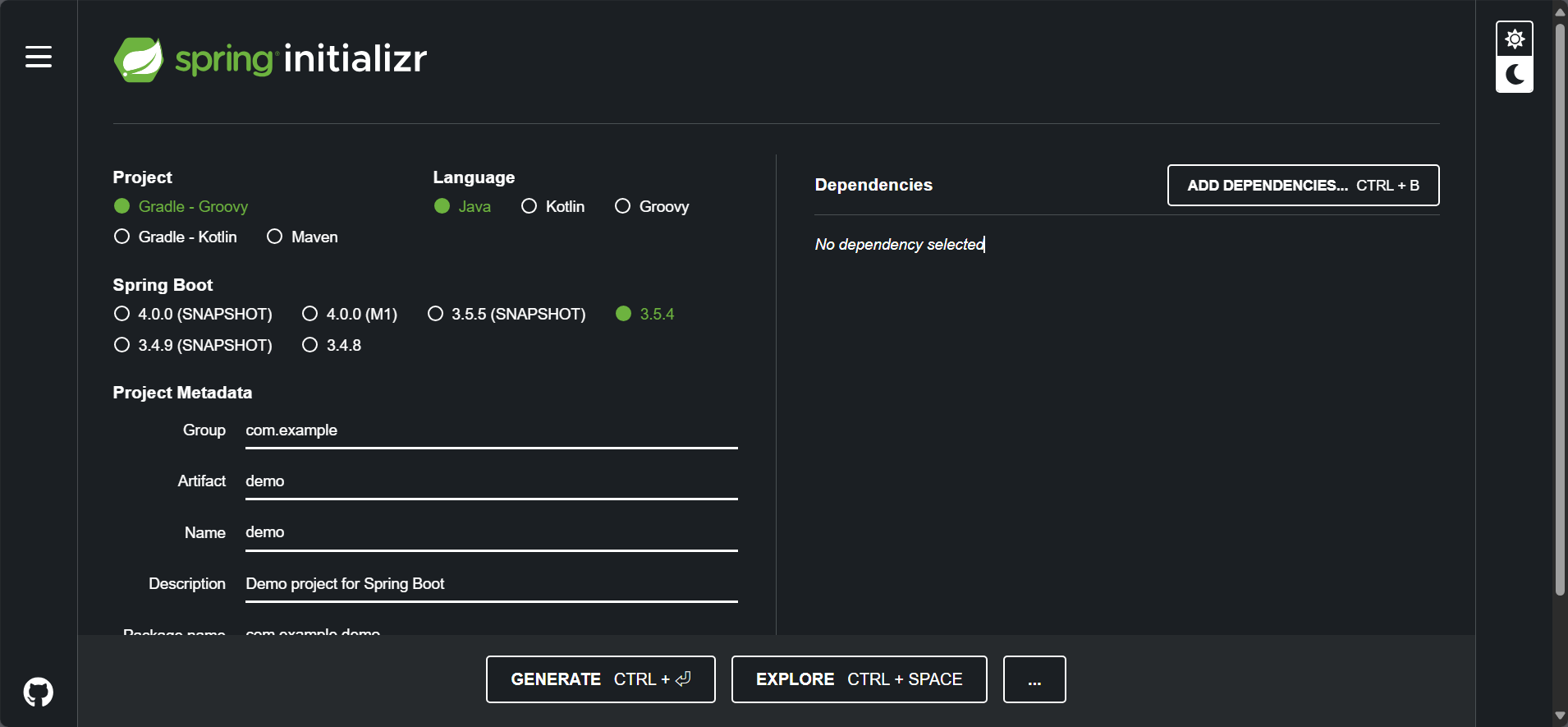The width and height of the screenshot is (1568, 727).
Task: Select Spring Boot 3.4.9 (SNAPSHOT)
Action: (x=193, y=345)
